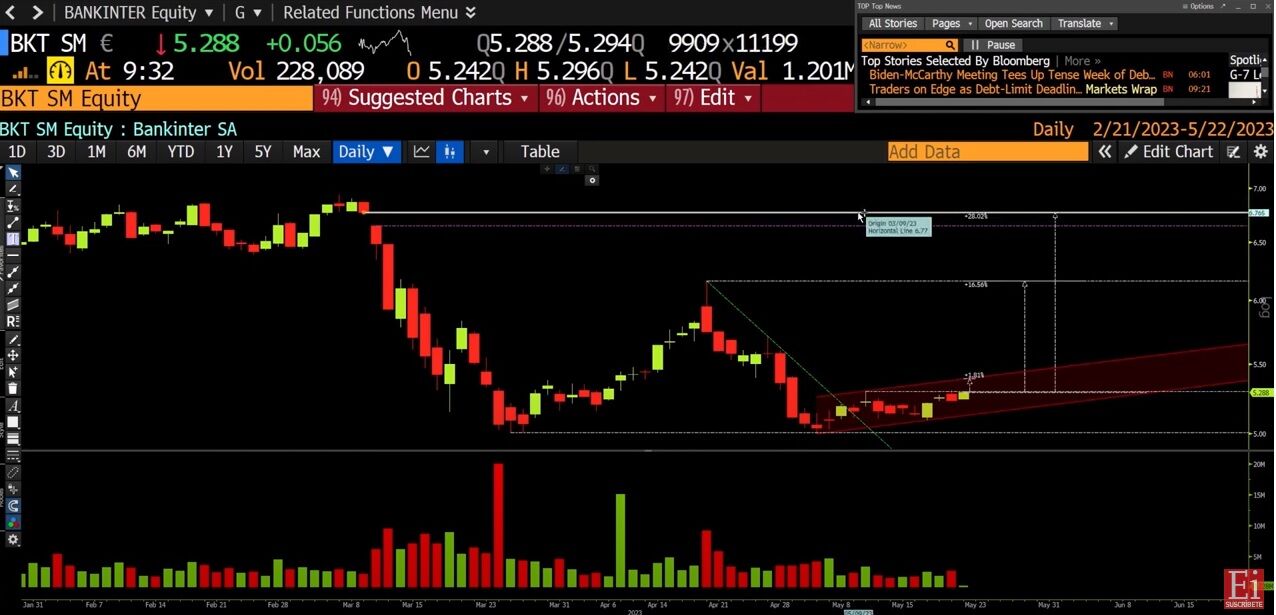
Task: Pause the Top News feed
Action: click(x=995, y=45)
